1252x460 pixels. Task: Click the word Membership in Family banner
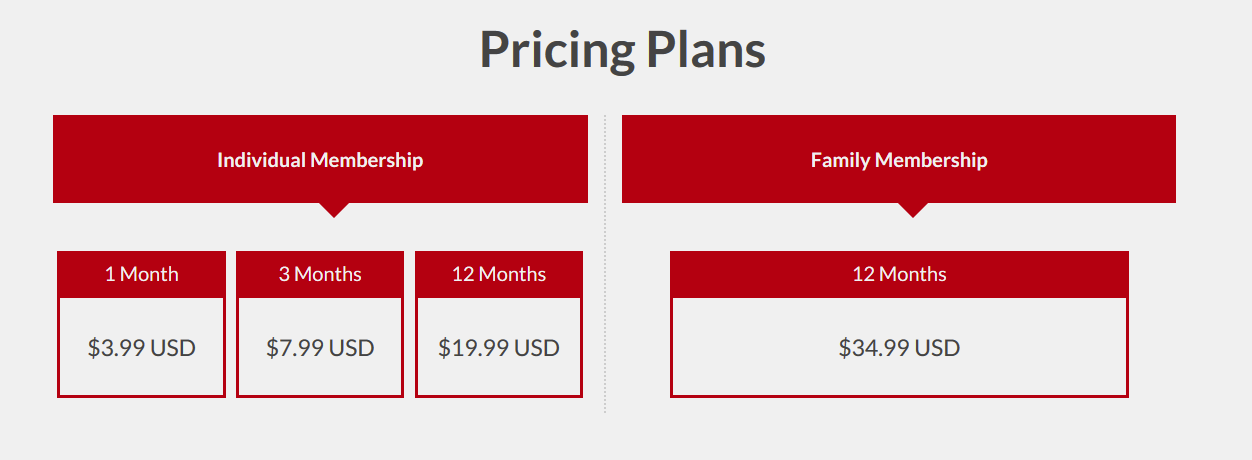click(931, 160)
